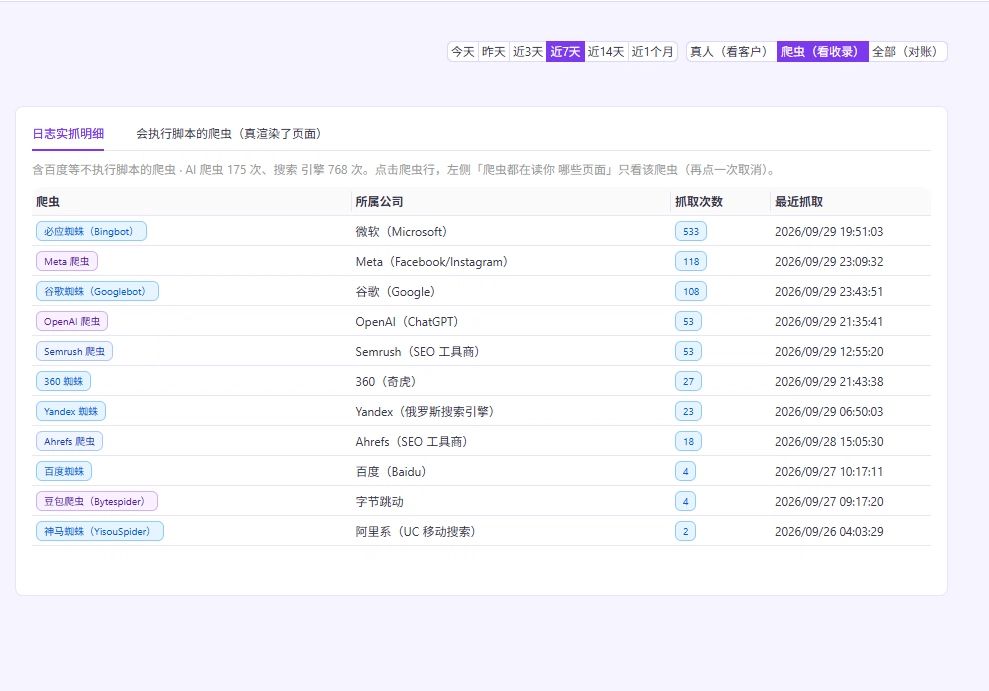Click the 豆包爬虫 (Bytespider) tag
Image resolution: width=989 pixels, height=691 pixels.
click(x=97, y=501)
